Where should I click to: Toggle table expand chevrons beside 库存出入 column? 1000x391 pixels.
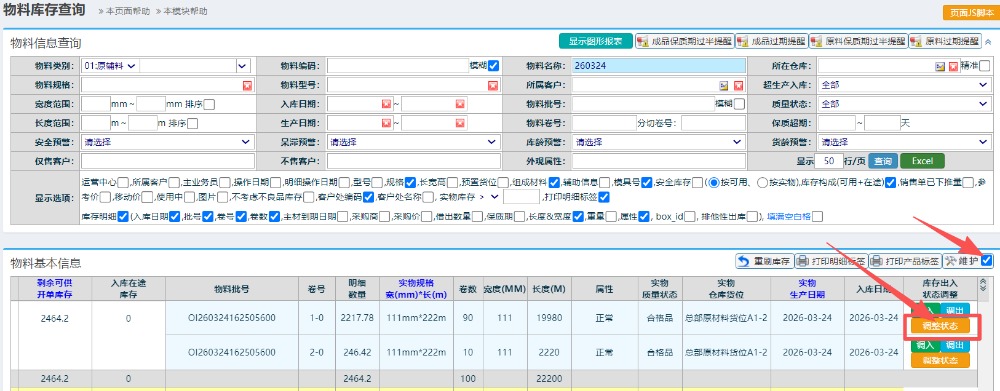click(x=983, y=284)
